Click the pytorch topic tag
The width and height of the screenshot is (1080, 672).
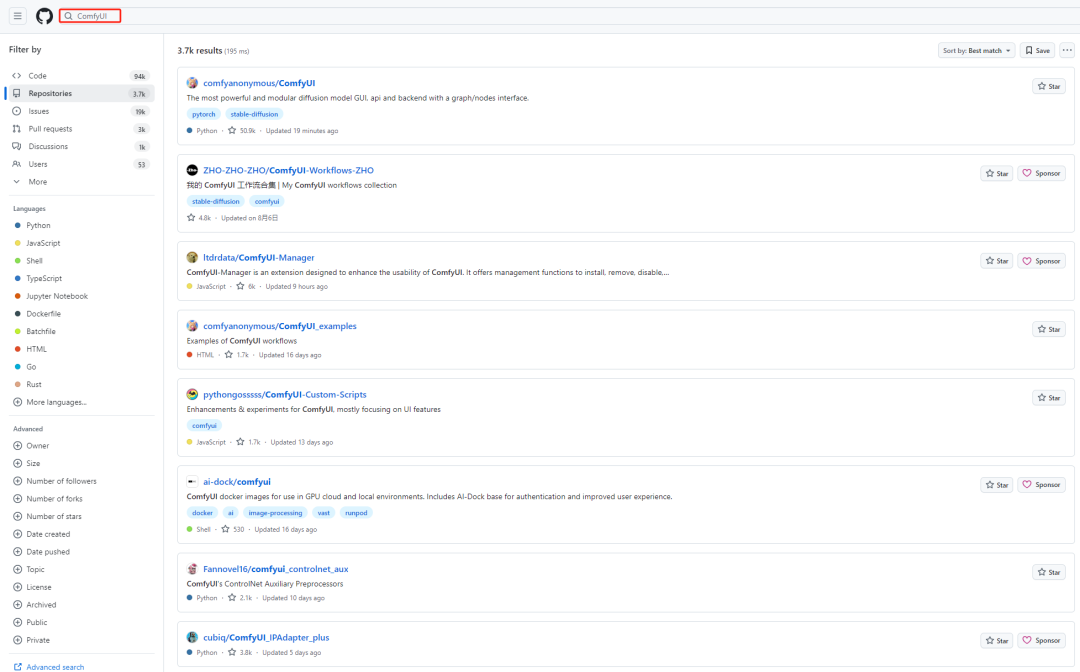coord(203,114)
